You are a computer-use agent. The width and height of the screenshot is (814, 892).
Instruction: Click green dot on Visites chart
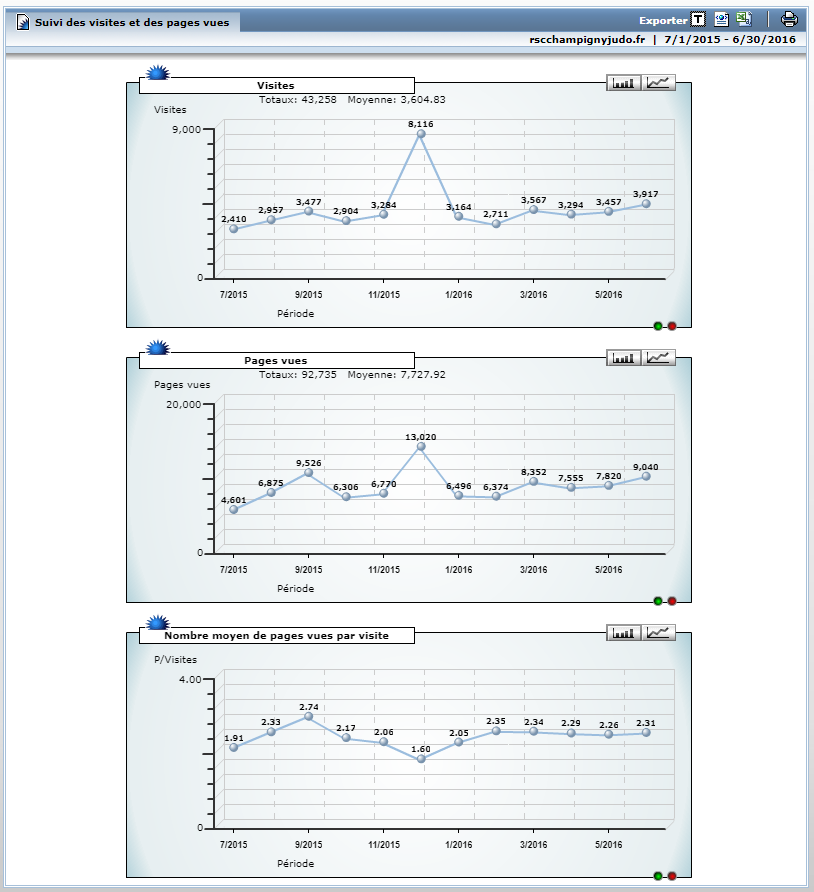point(658,326)
